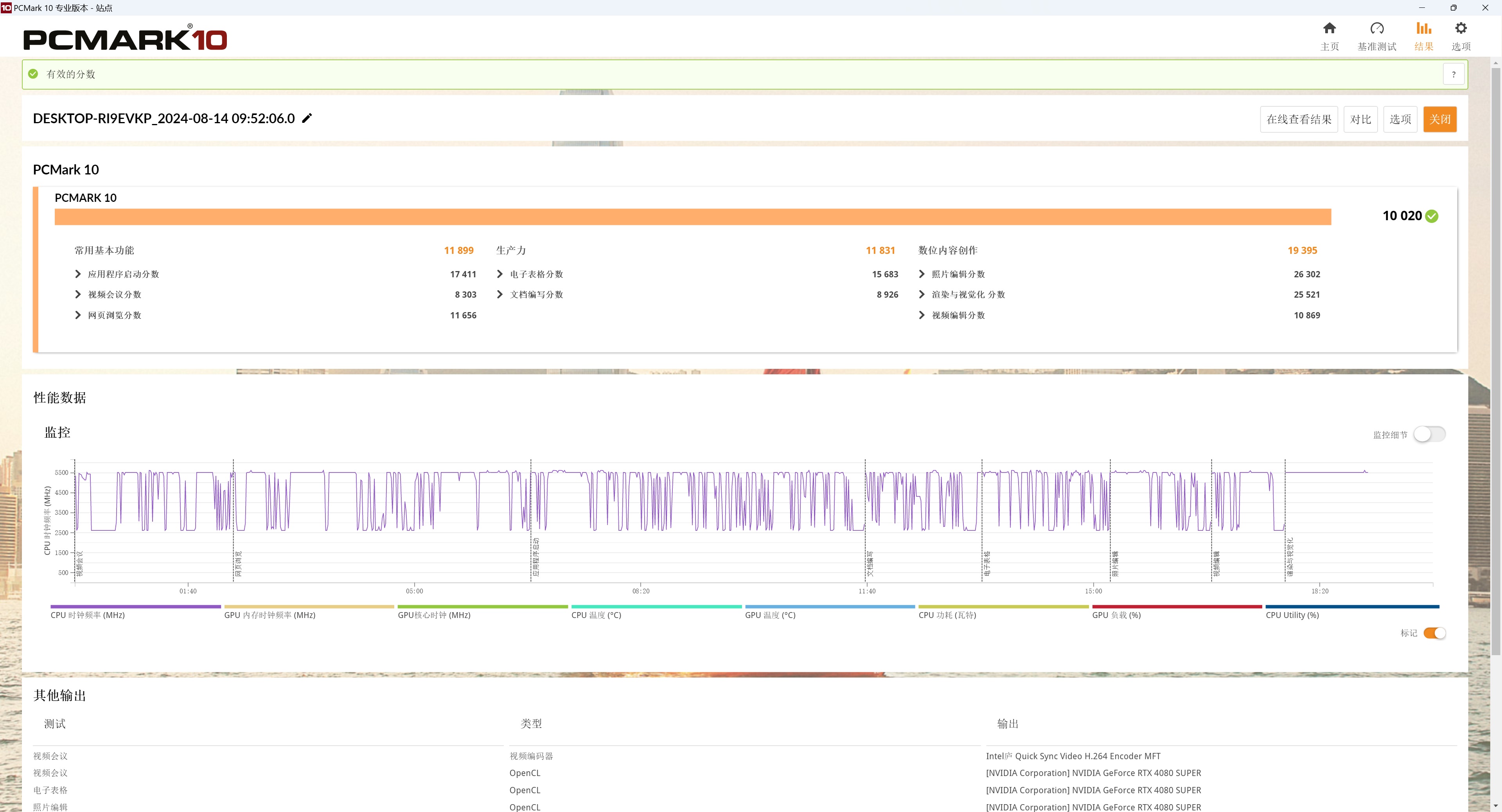Screen dimensions: 1502x812
Task: Click the 渲染与视觉化 marker in the chart
Action: 1290,557
